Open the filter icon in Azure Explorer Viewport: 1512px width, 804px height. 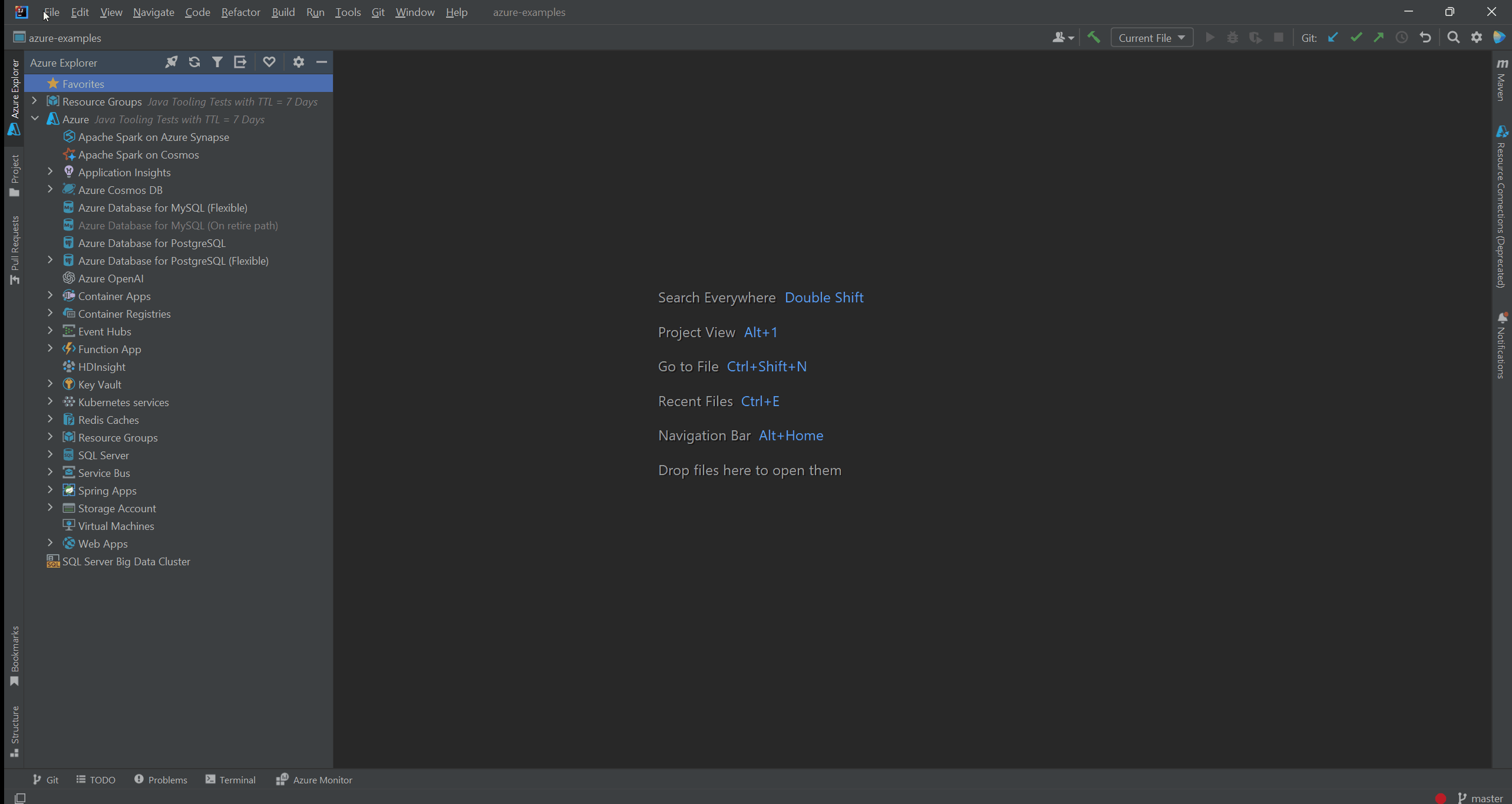click(x=217, y=62)
